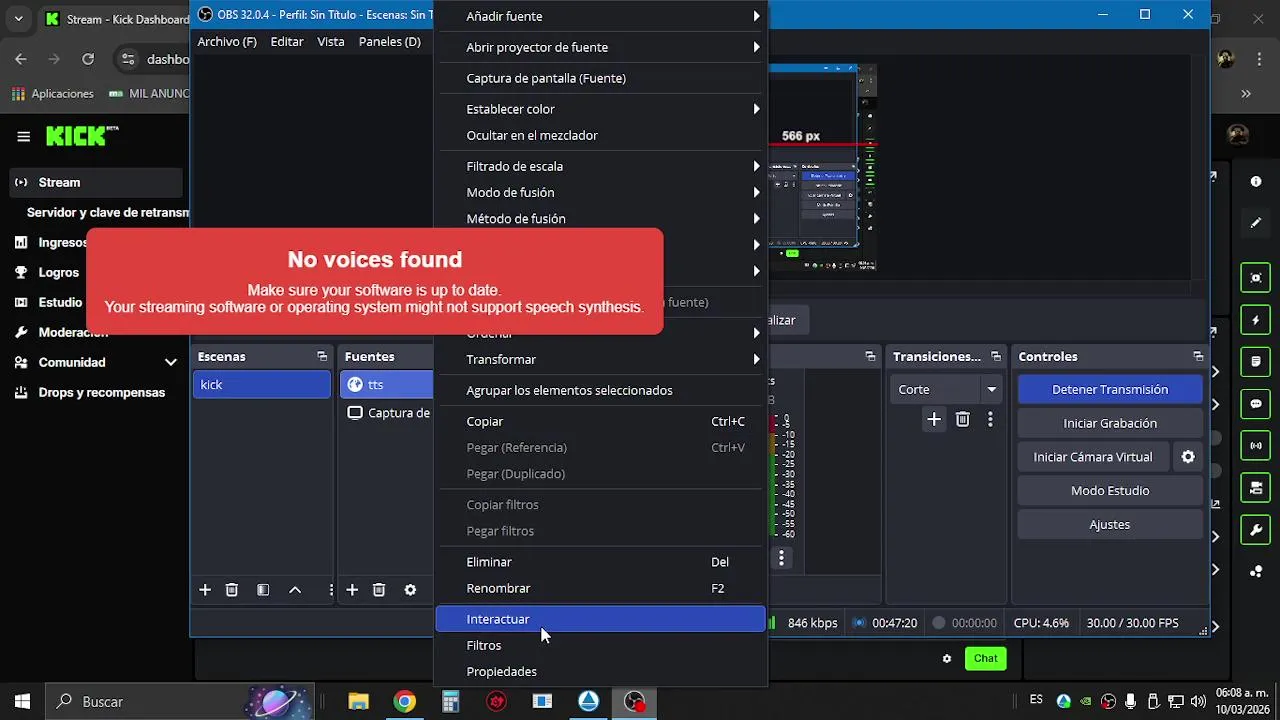Click wrench icon in Kick right sidebar

point(1256,529)
